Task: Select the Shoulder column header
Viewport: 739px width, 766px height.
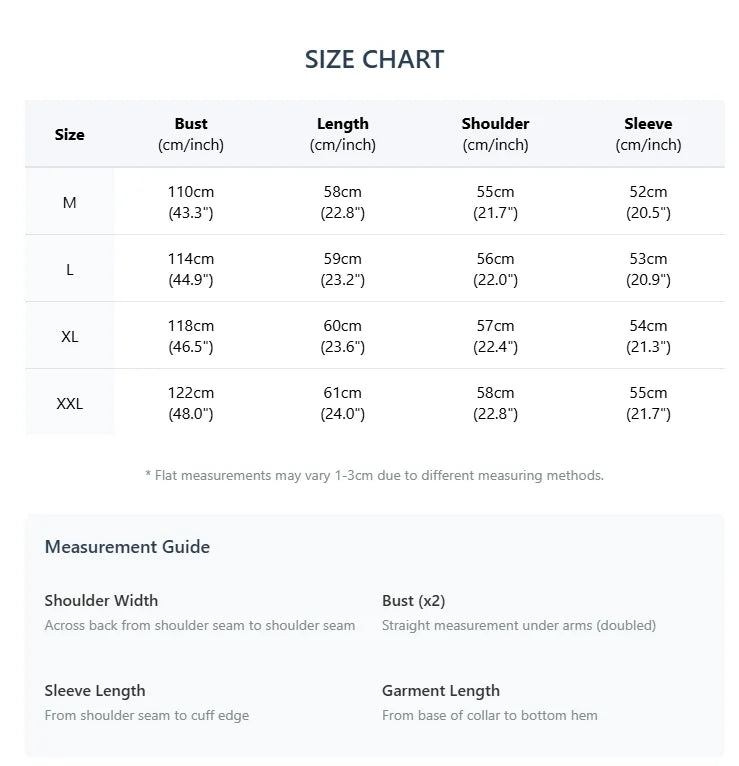Action: pyautogui.click(x=495, y=134)
